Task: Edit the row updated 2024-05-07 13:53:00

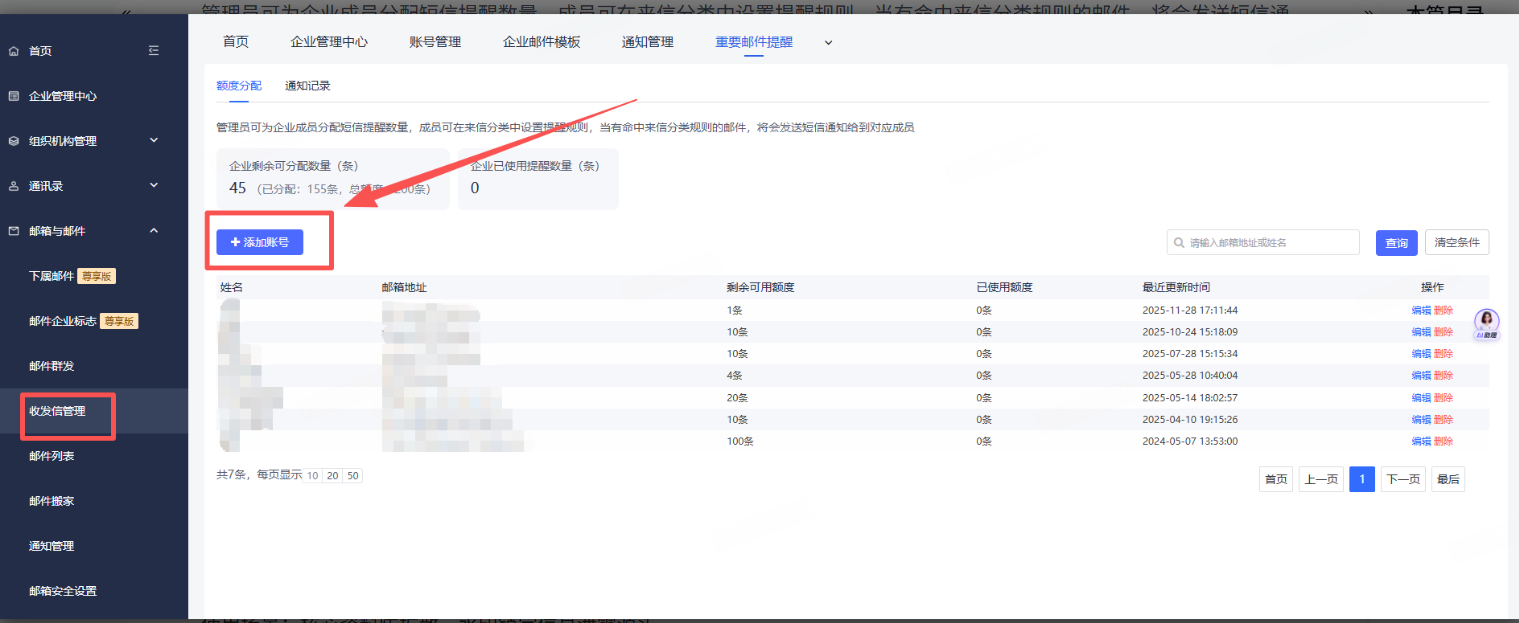Action: [x=1421, y=441]
